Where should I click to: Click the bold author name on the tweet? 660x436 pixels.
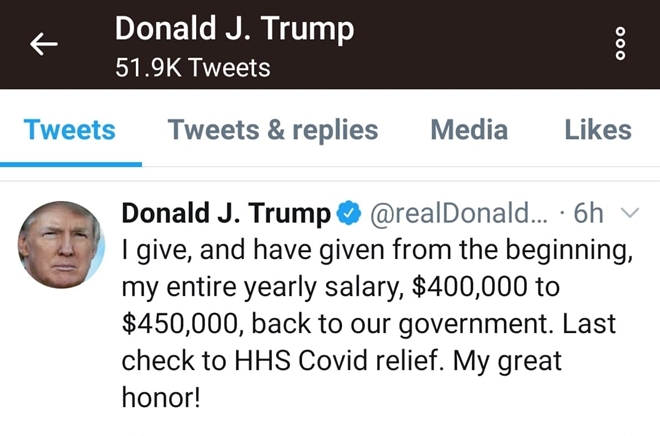pyautogui.click(x=225, y=213)
